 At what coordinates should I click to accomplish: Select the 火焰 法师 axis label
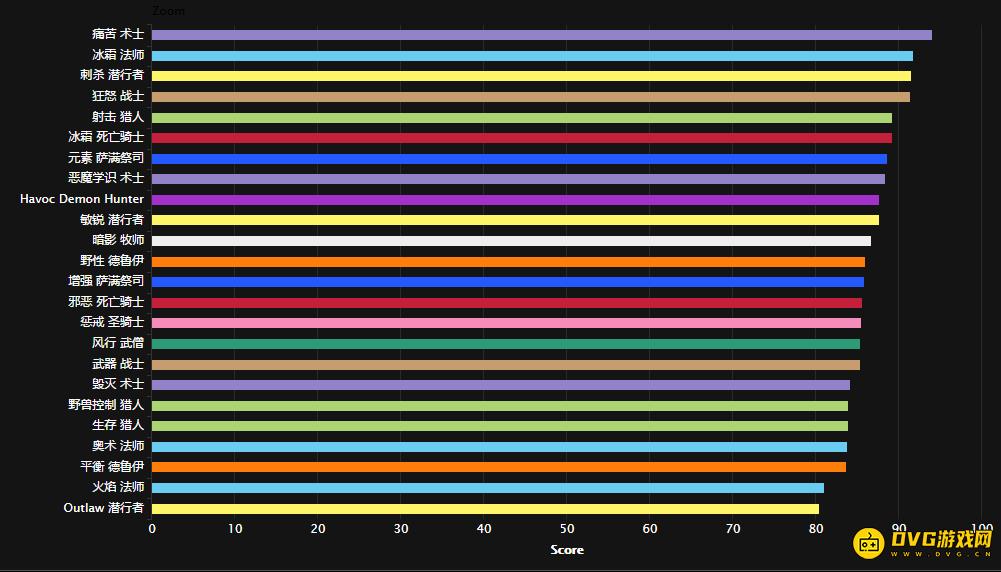point(118,488)
